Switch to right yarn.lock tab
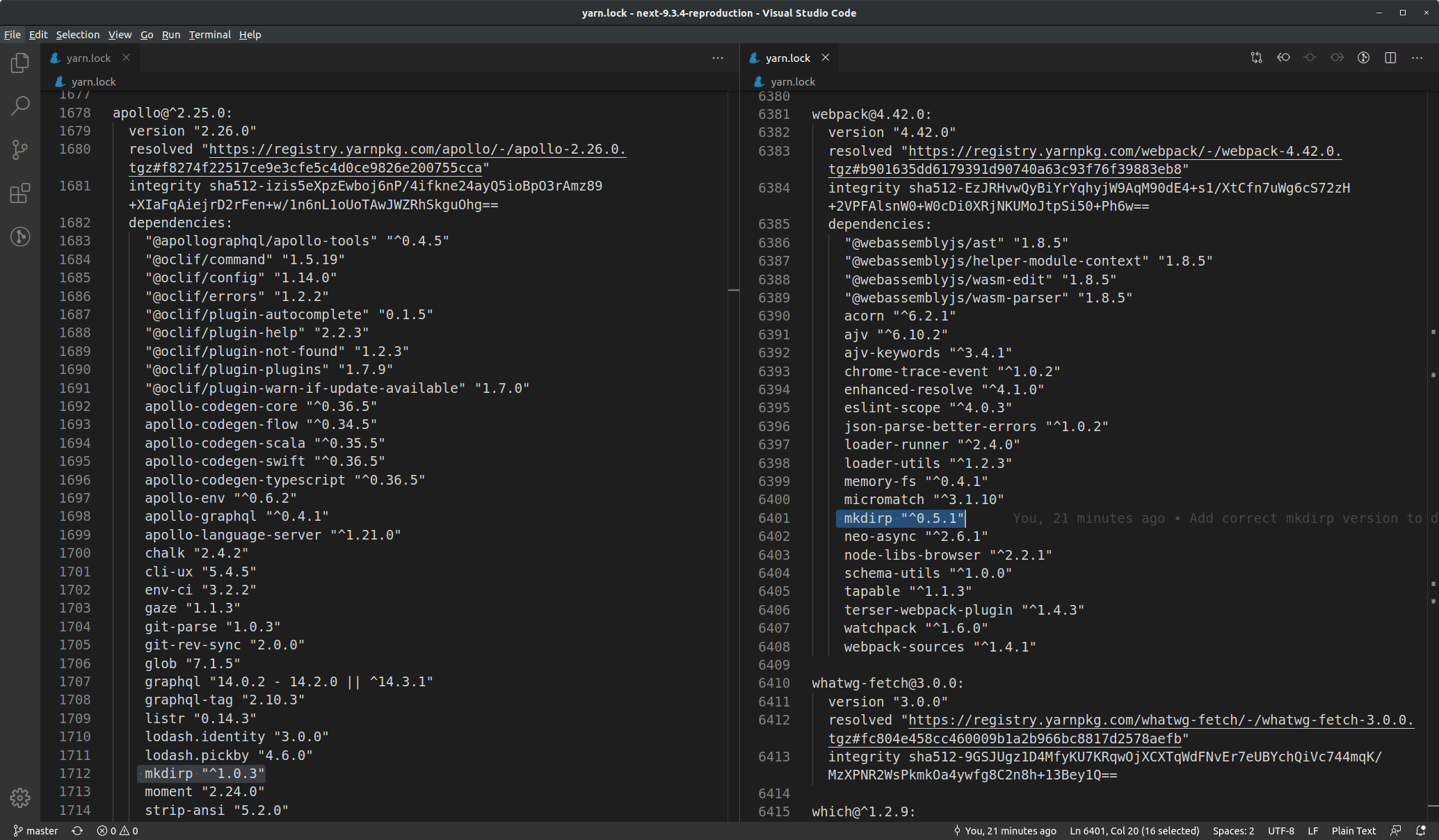 pos(787,58)
